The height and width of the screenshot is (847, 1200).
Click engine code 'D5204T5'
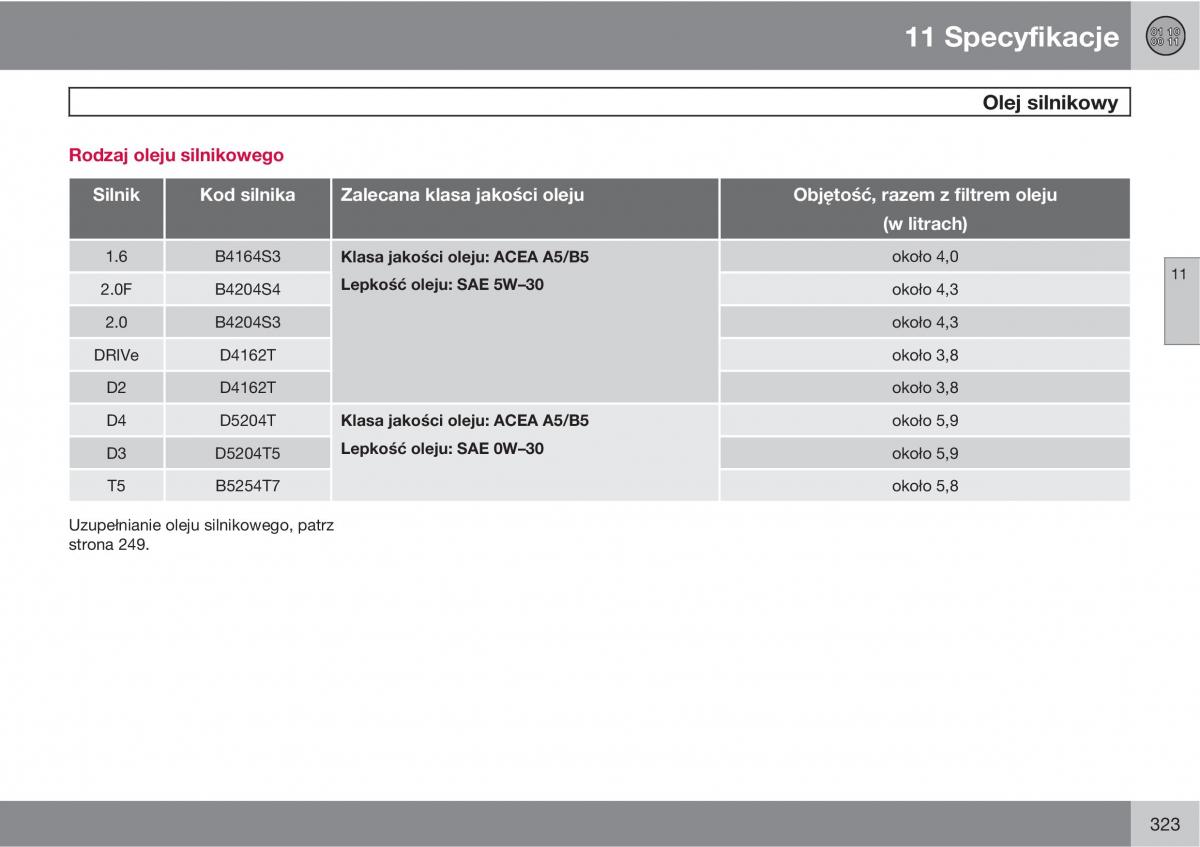click(x=247, y=453)
